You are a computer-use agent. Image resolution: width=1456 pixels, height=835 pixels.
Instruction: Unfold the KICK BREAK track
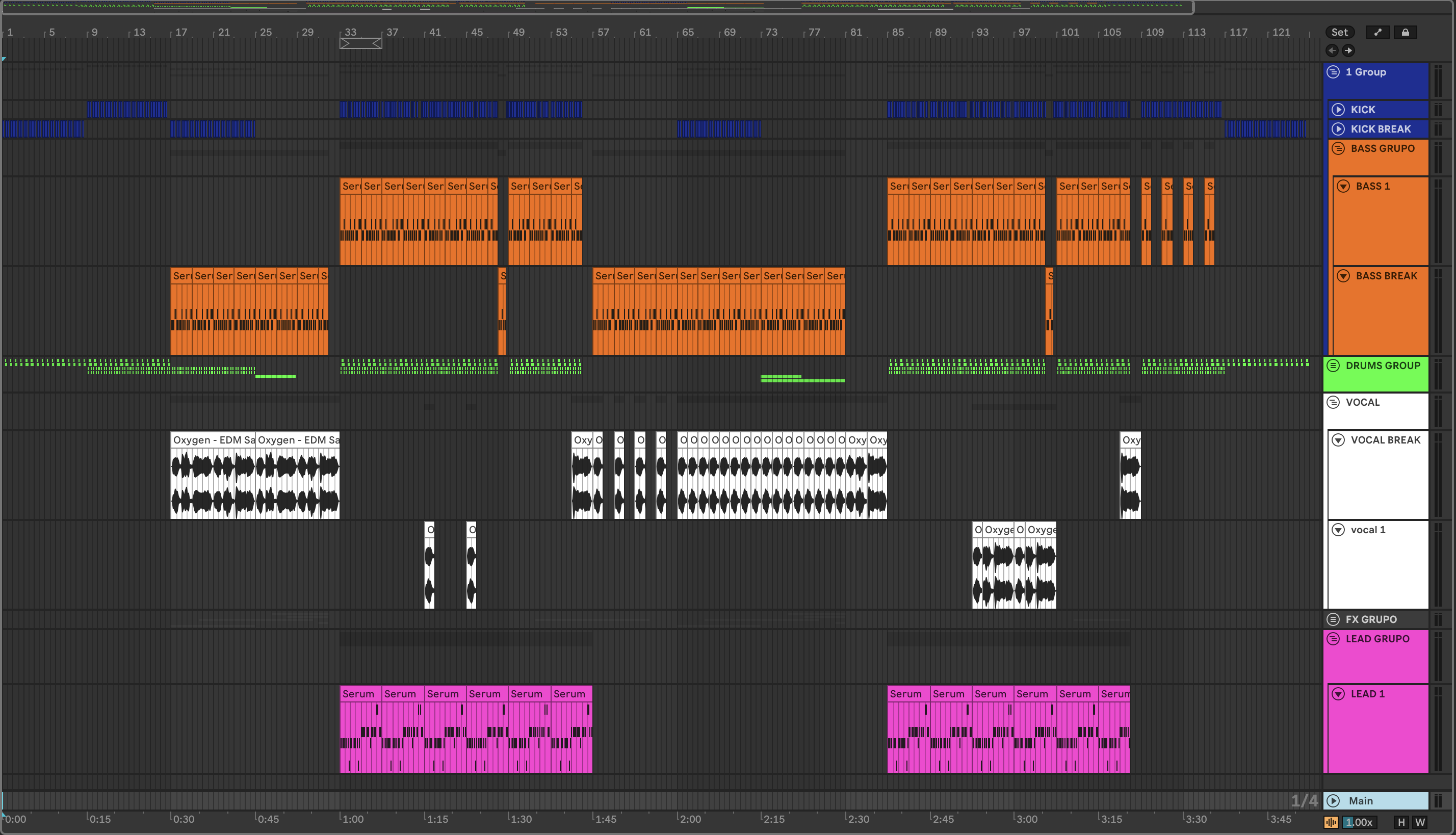[1338, 129]
